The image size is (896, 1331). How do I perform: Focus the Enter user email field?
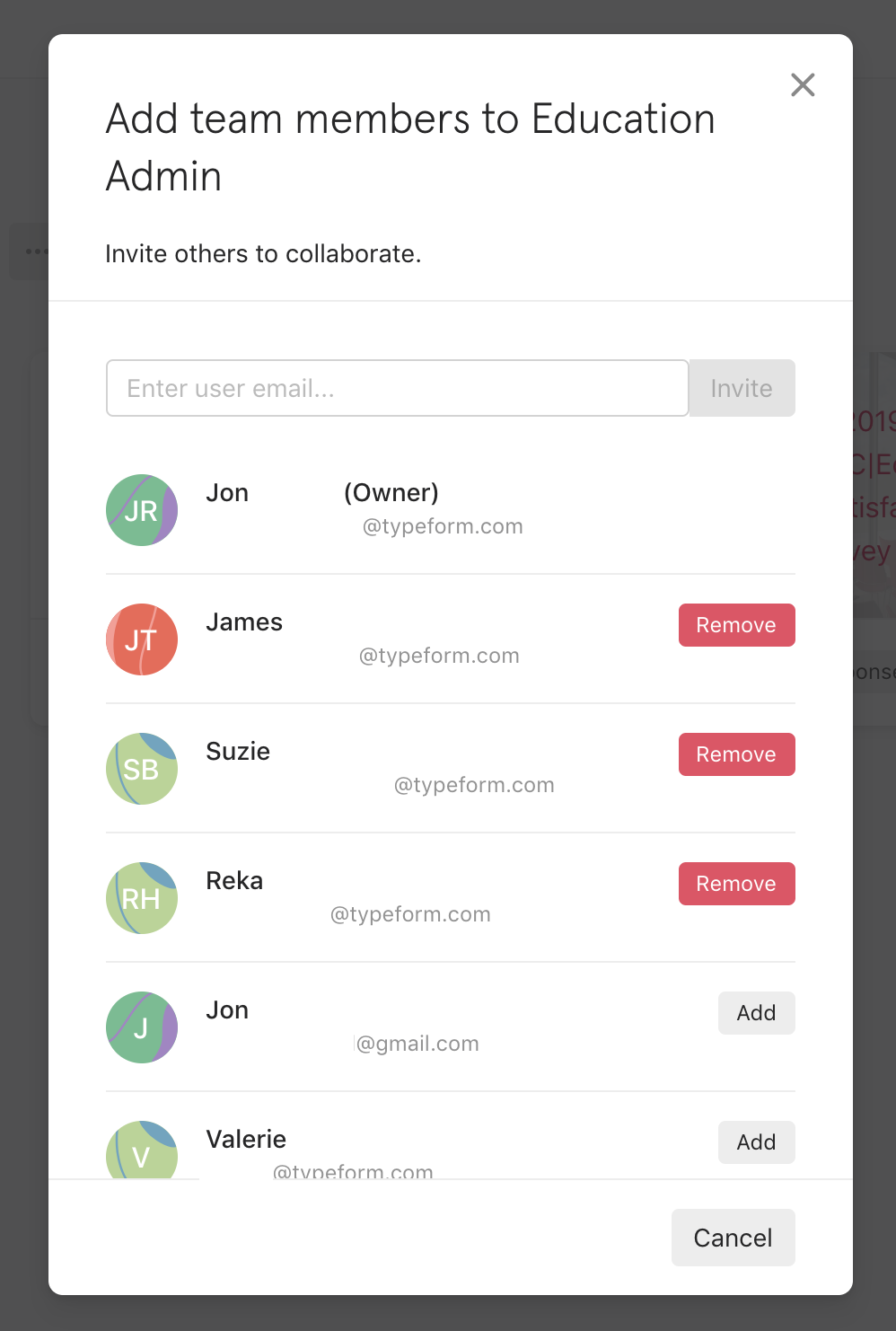tap(398, 388)
